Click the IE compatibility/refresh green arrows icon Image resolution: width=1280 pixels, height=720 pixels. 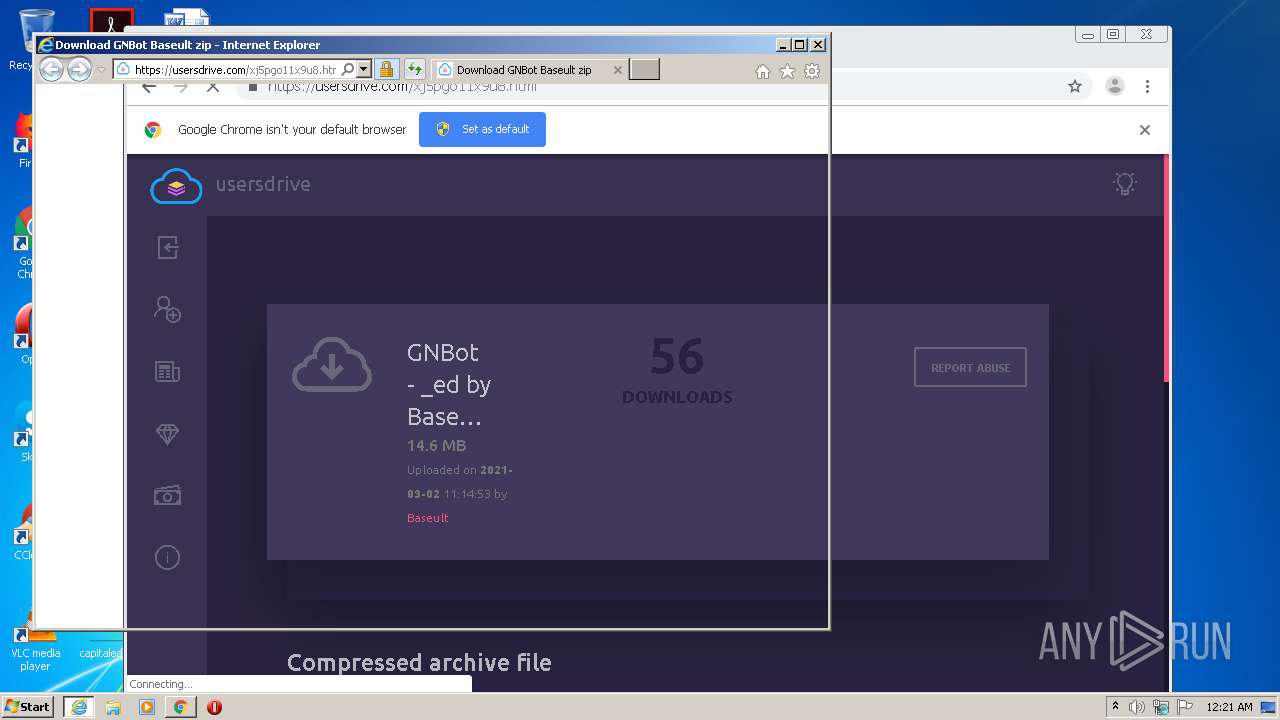(x=414, y=70)
